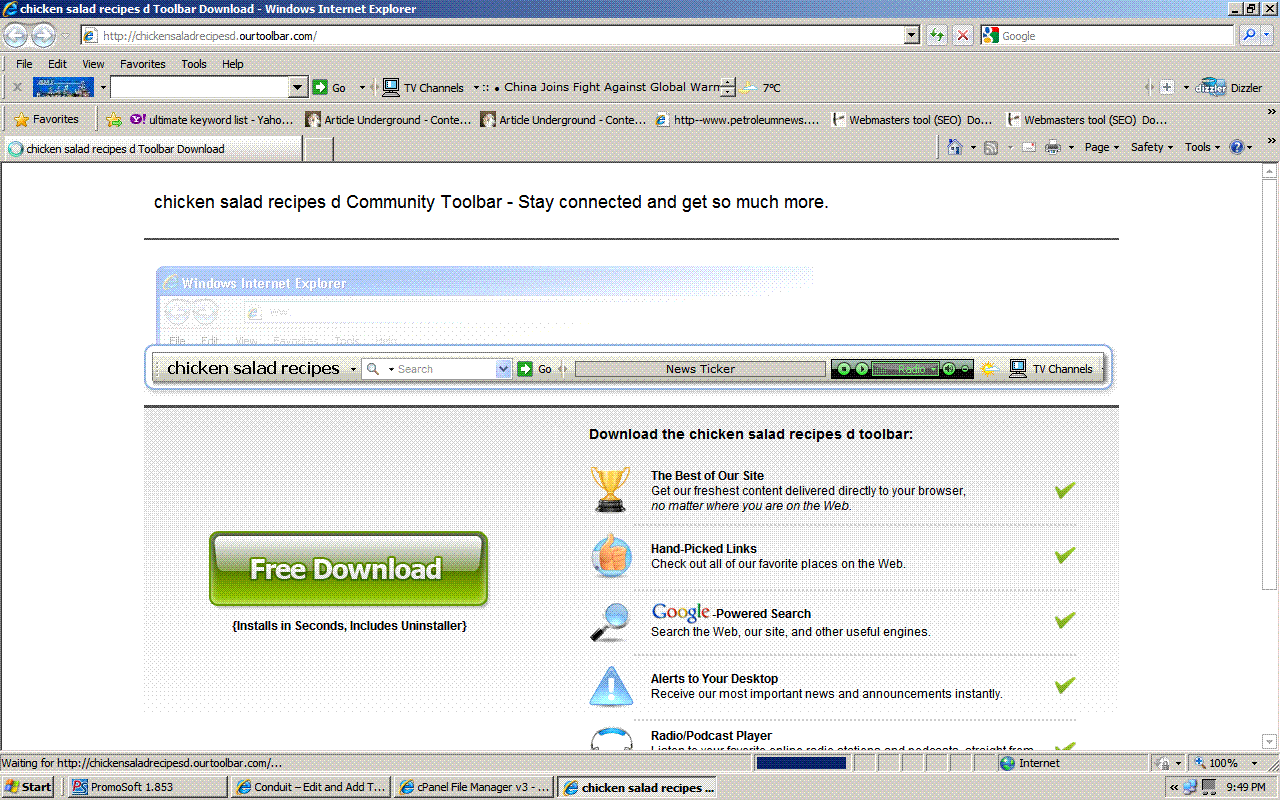Open the Help menu
The width and height of the screenshot is (1280, 800).
tap(233, 64)
